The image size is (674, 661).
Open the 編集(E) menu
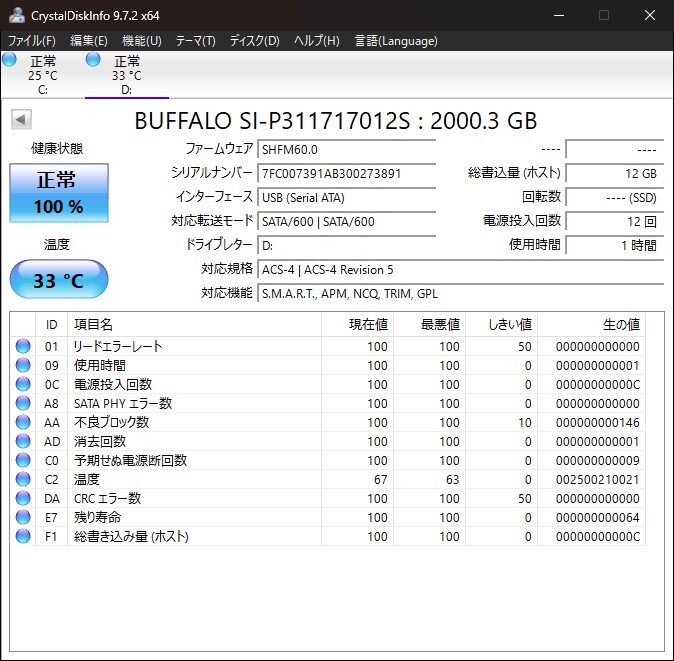89,41
